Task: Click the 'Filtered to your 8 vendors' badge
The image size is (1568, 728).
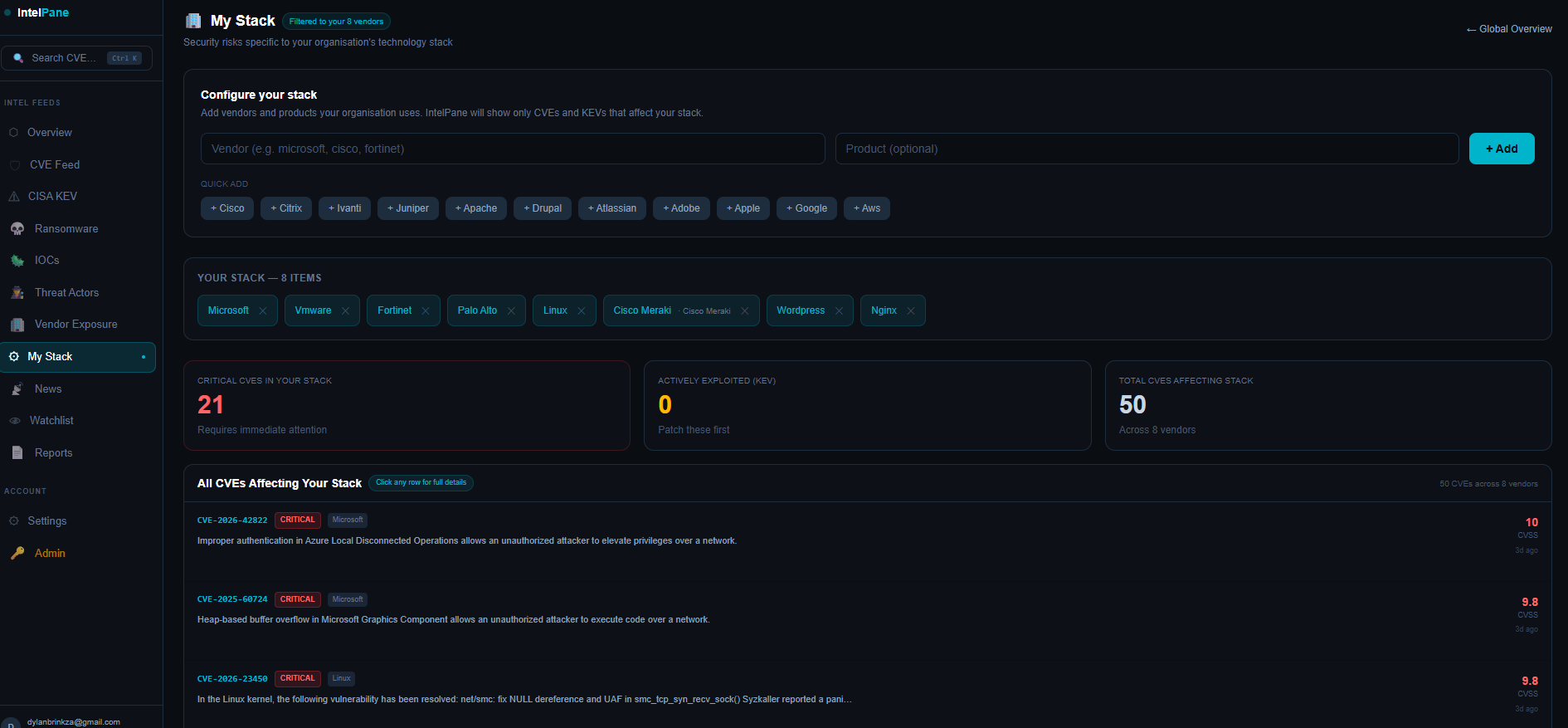Action: (336, 22)
